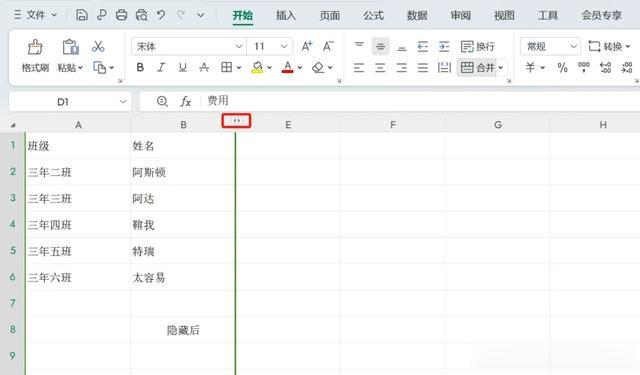Viewport: 640px width, 375px height.
Task: Expand the number format 常规 dropdown
Action: pos(573,47)
